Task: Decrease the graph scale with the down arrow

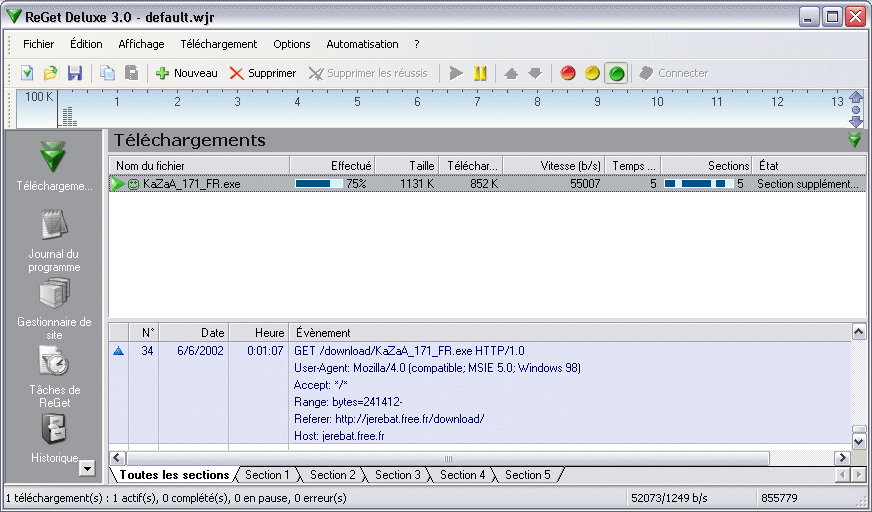Action: [856, 122]
